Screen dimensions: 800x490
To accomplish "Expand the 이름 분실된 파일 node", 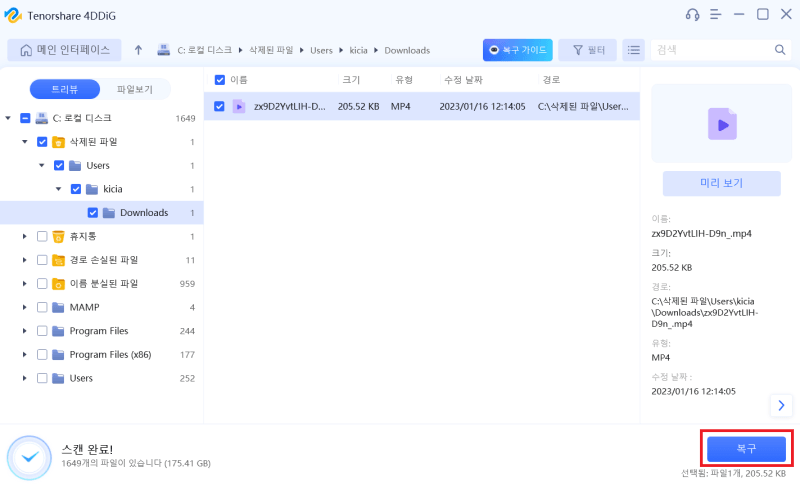I will coord(24,283).
